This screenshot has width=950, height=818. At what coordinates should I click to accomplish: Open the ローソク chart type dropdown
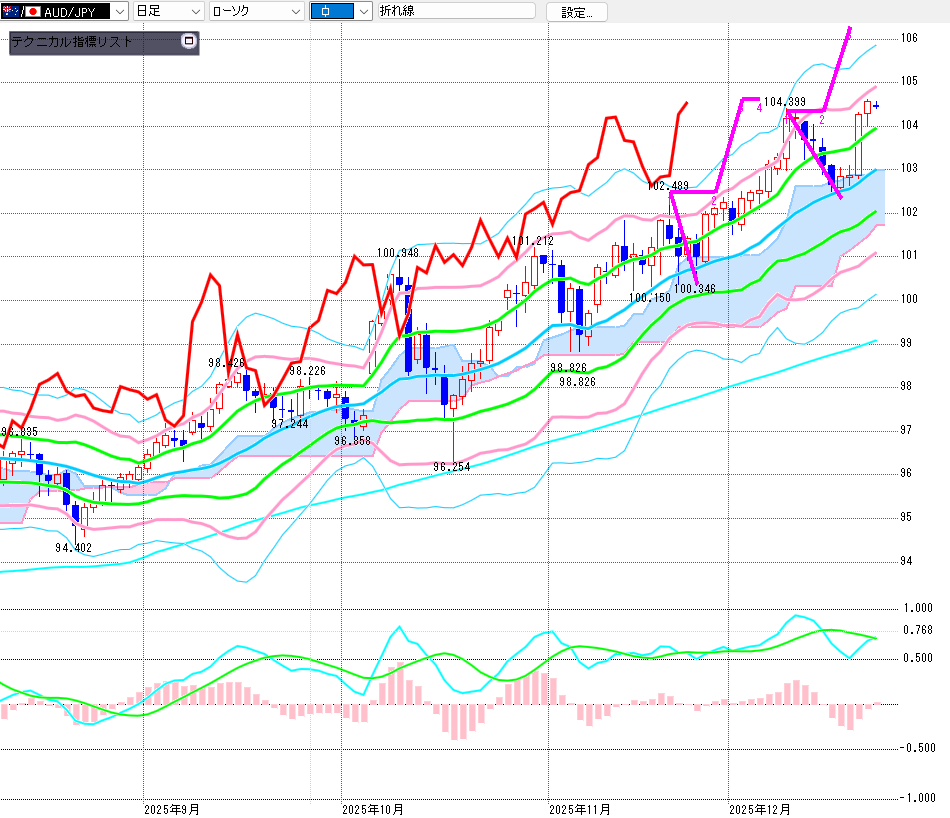295,12
